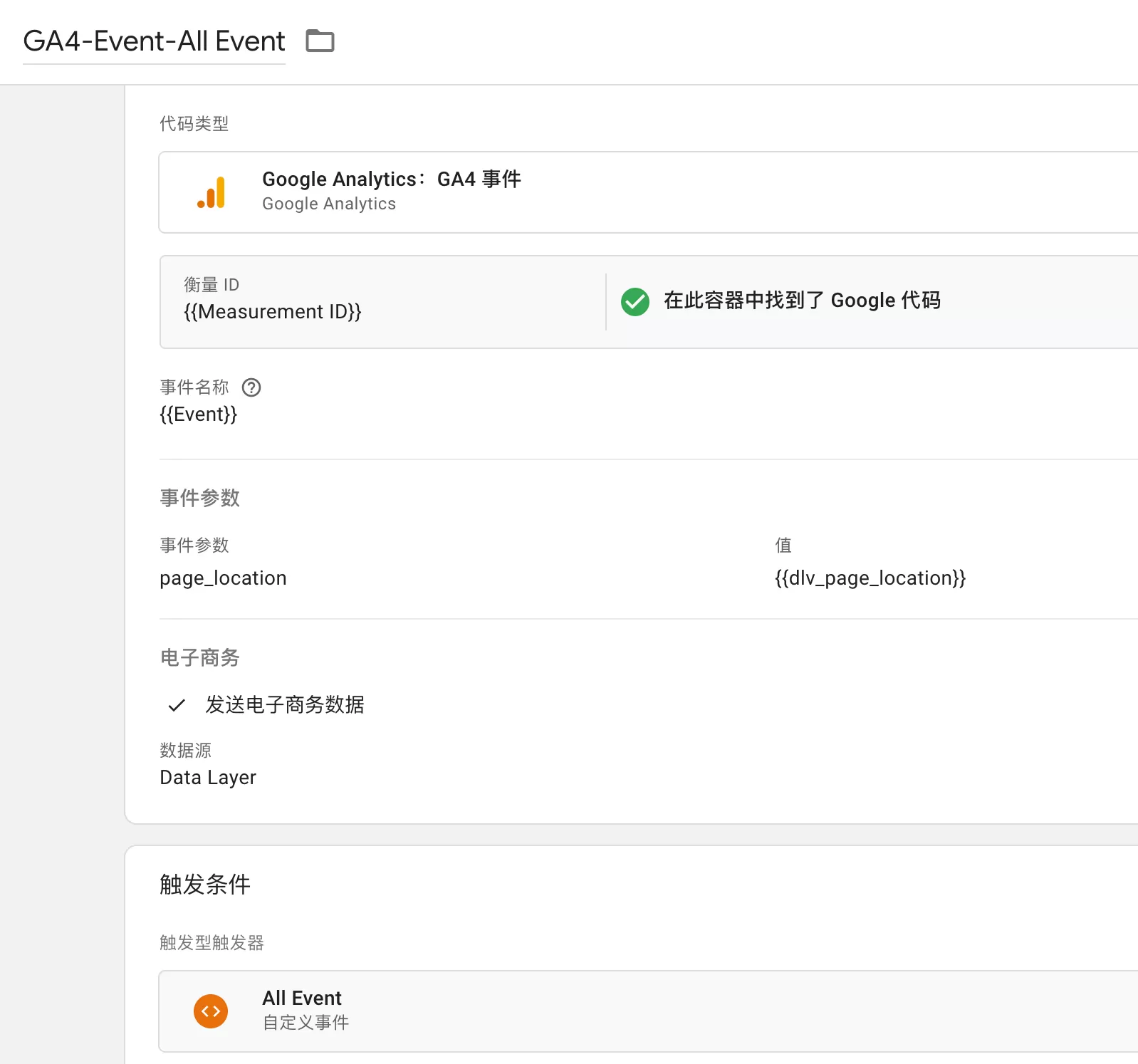Click the Google Analytics bar chart logo
This screenshot has height=1064, width=1138.
point(212,192)
